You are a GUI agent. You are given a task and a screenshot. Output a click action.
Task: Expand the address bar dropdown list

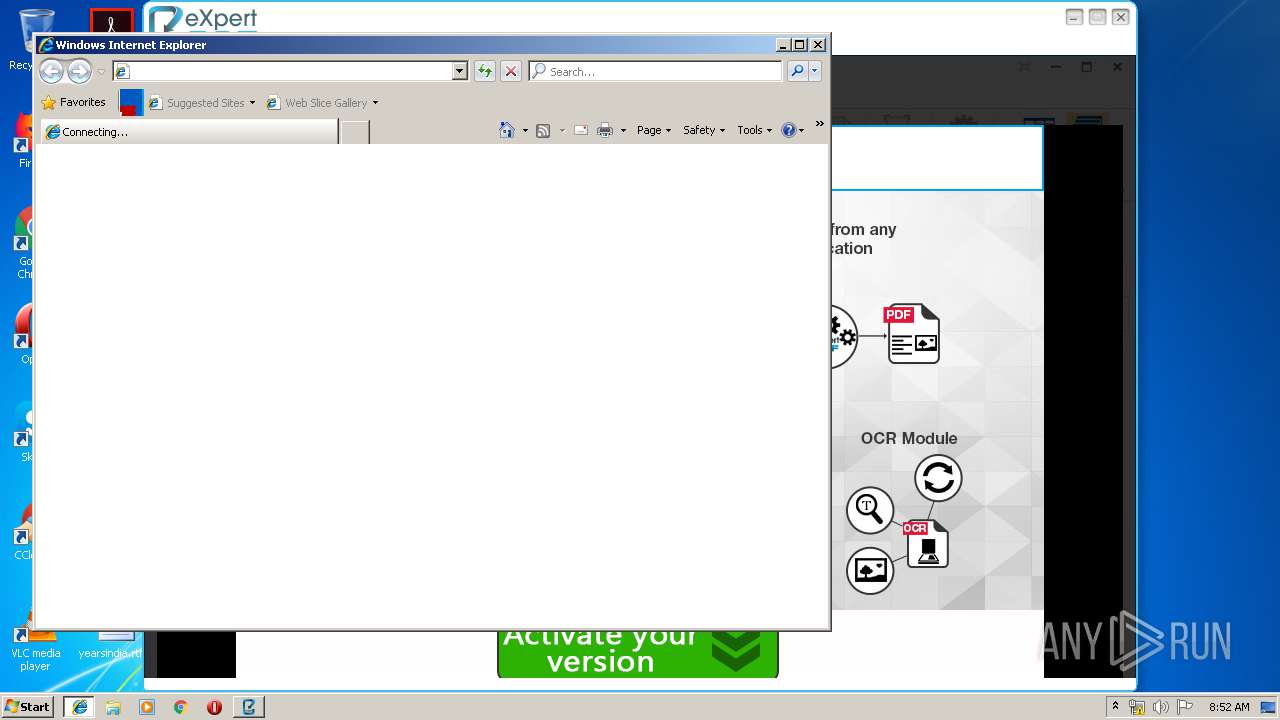tap(460, 71)
